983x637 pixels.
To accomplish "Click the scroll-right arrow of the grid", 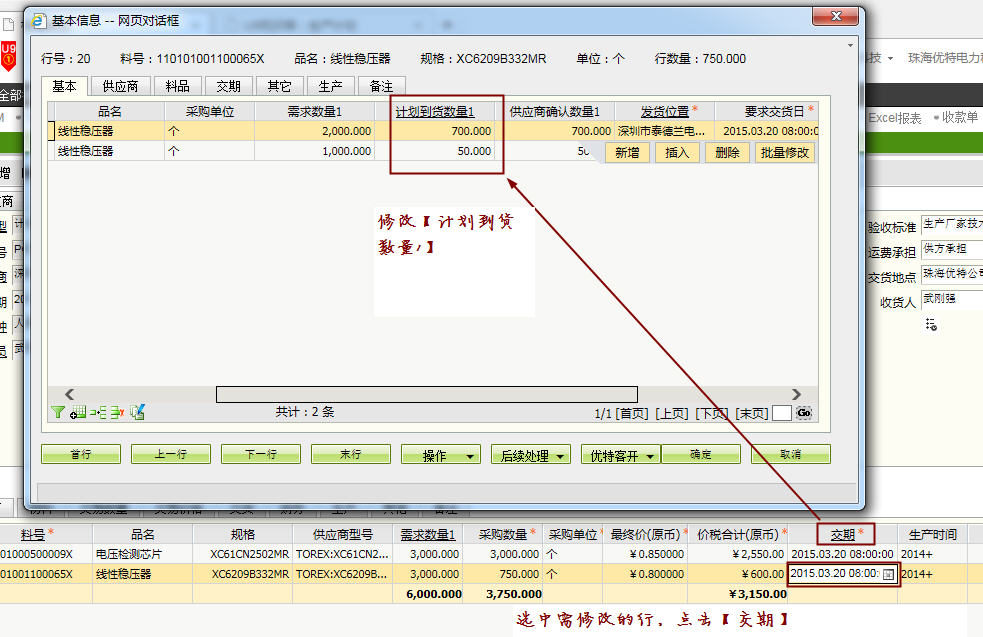I will point(796,394).
